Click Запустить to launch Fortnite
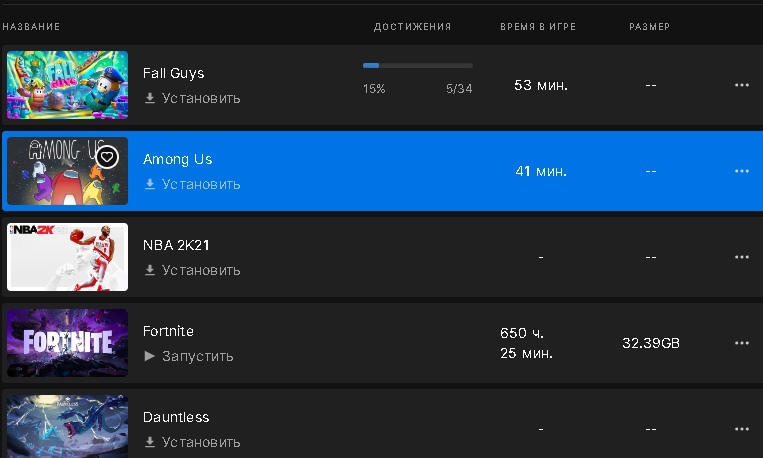Screen dimensions: 763x458 pyautogui.click(x=197, y=356)
